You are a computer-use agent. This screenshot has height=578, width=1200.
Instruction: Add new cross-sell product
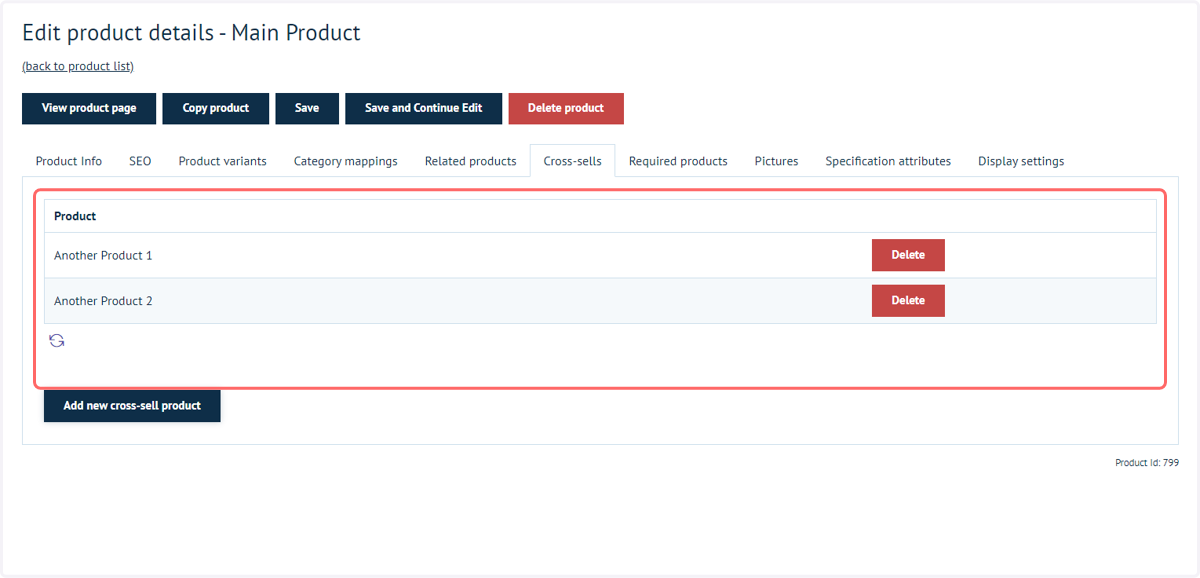pos(132,406)
